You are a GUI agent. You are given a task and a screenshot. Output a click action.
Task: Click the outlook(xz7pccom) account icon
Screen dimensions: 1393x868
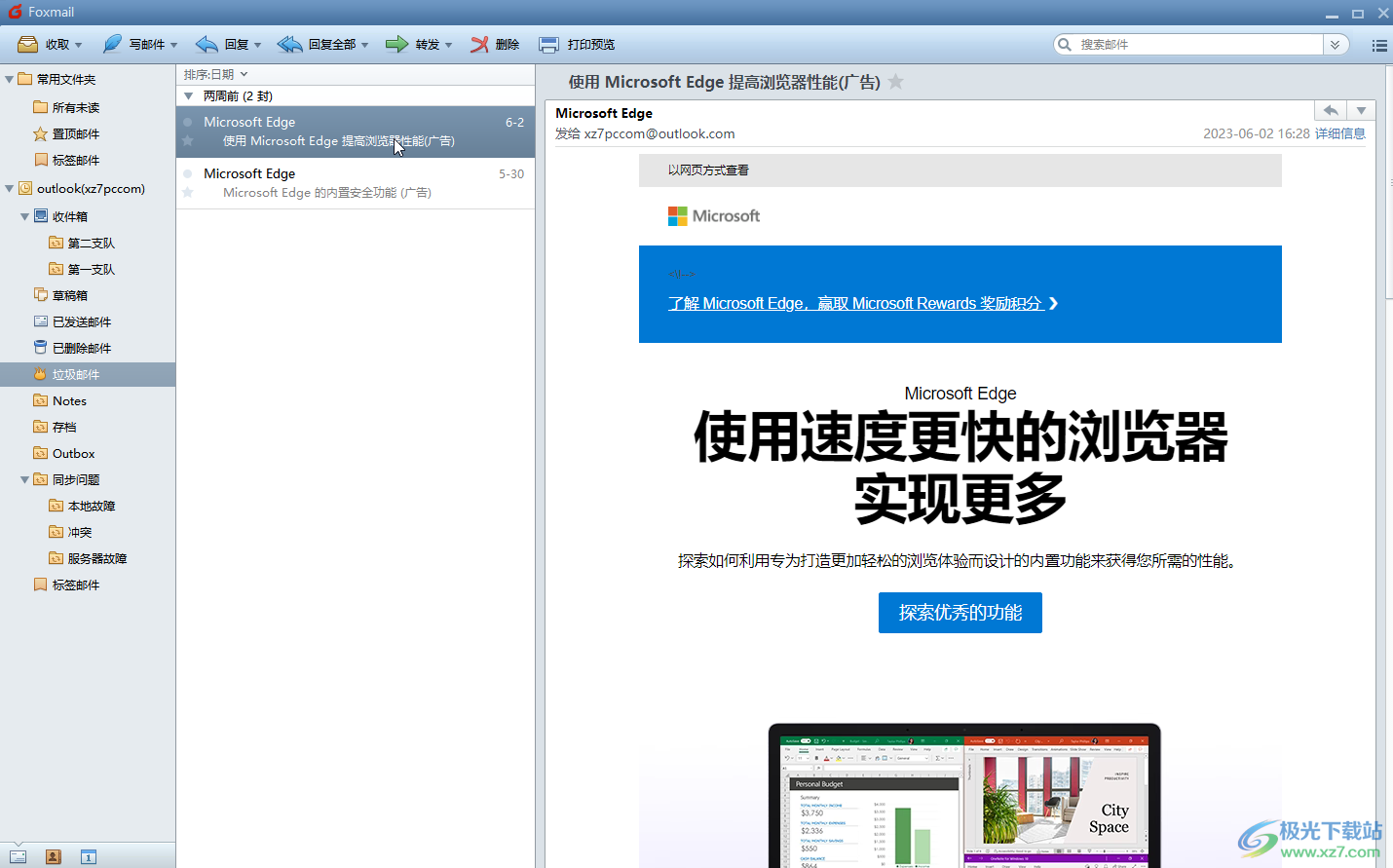(26, 188)
